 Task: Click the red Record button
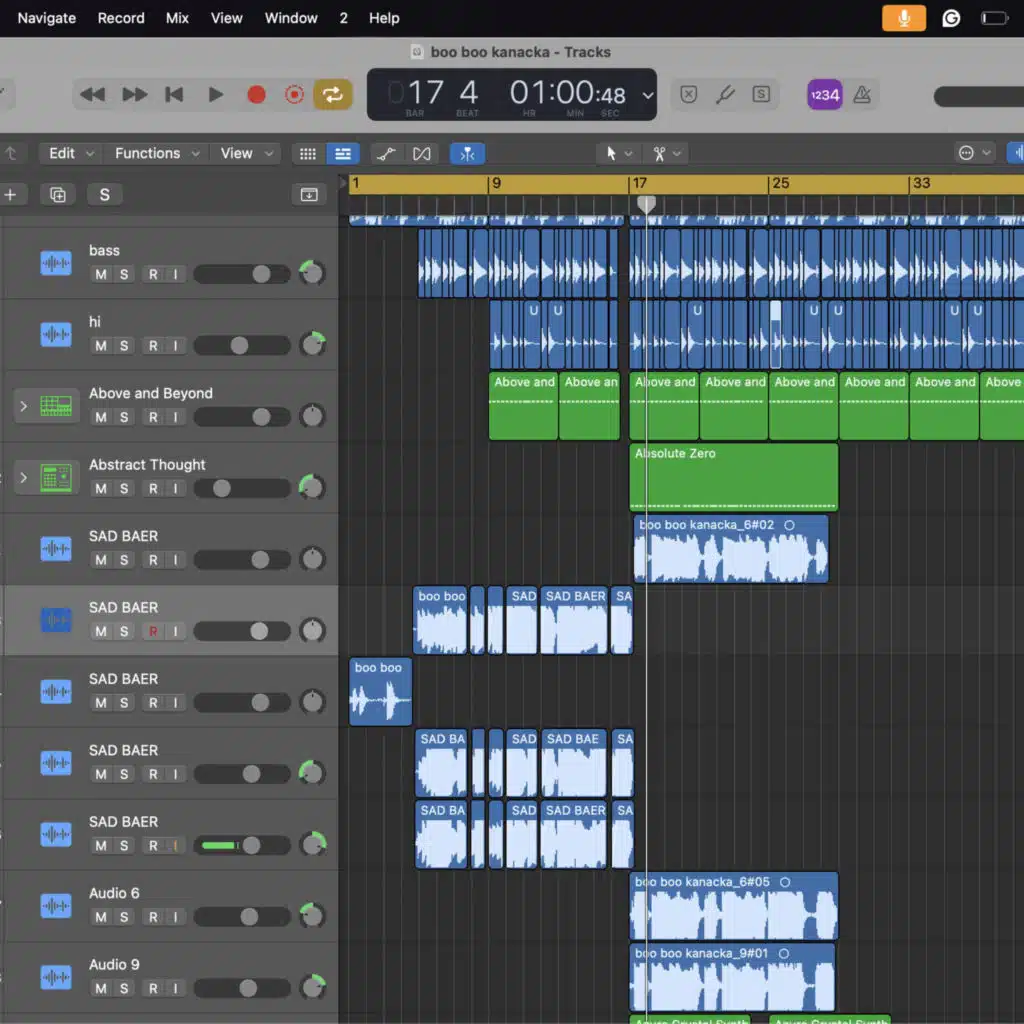tap(256, 95)
